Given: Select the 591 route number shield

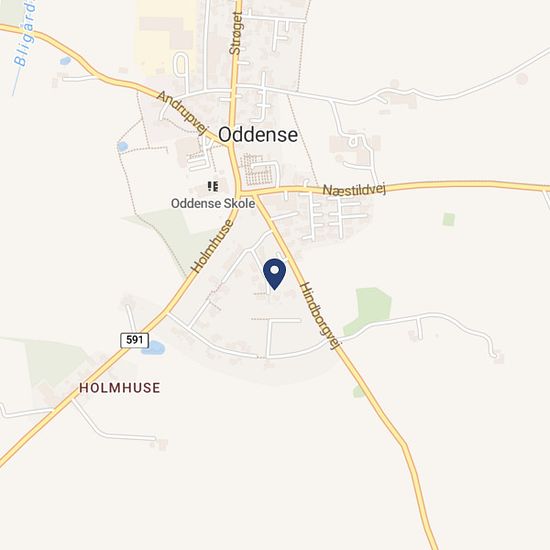Looking at the screenshot, I should tap(135, 340).
